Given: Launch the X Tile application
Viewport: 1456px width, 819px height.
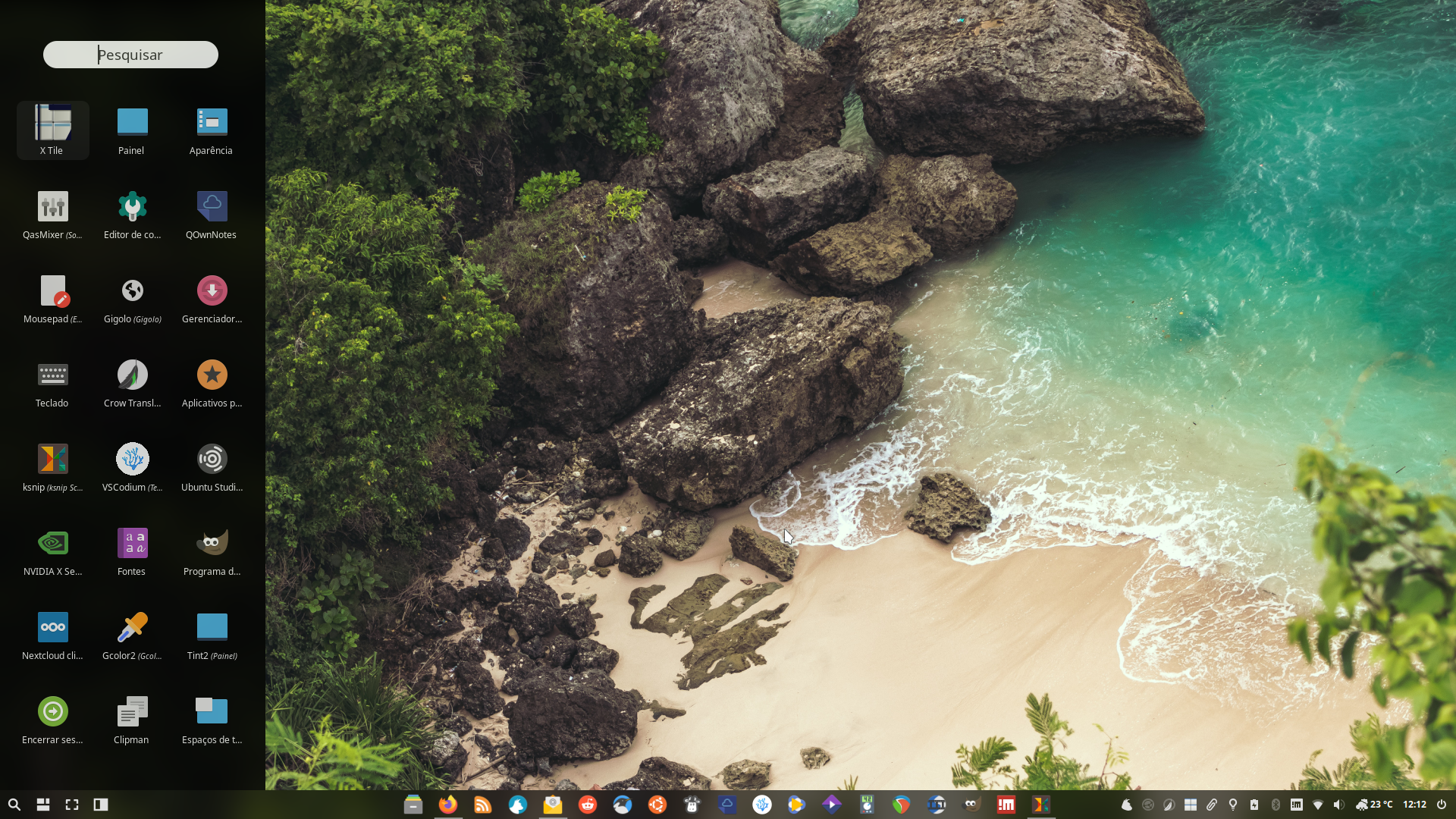Looking at the screenshot, I should click(52, 130).
